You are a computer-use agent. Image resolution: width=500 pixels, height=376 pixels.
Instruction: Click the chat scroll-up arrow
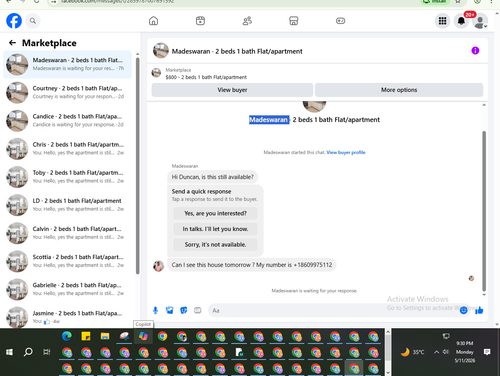point(484,105)
